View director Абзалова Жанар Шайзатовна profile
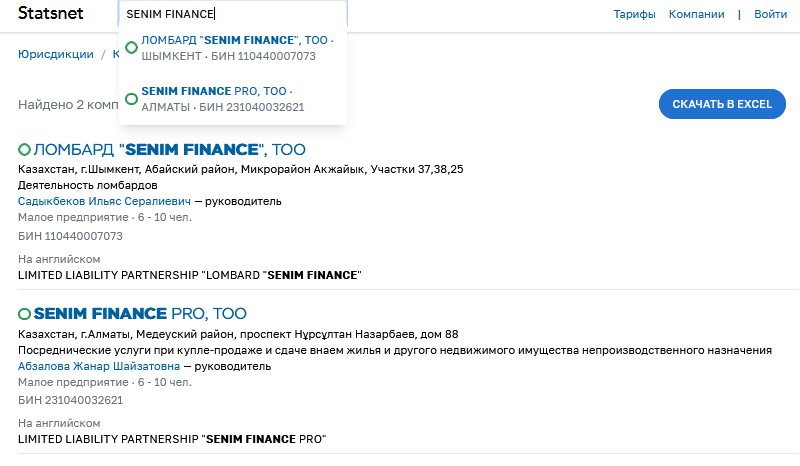The image size is (800, 466). click(x=99, y=366)
